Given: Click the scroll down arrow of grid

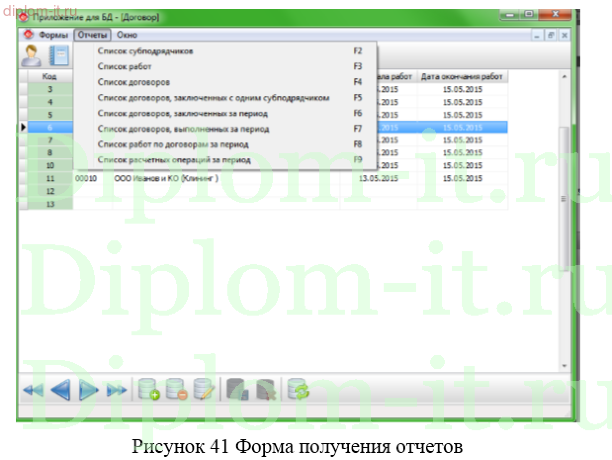Looking at the screenshot, I should (564, 366).
